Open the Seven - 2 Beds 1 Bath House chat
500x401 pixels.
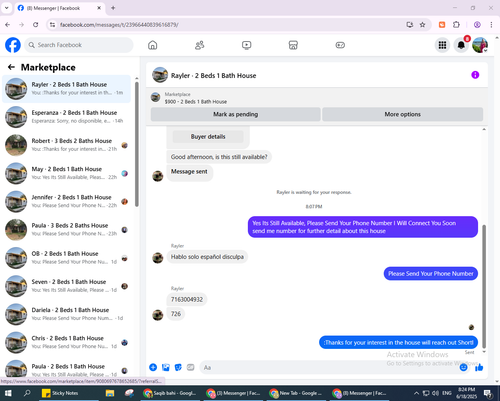coord(66,286)
